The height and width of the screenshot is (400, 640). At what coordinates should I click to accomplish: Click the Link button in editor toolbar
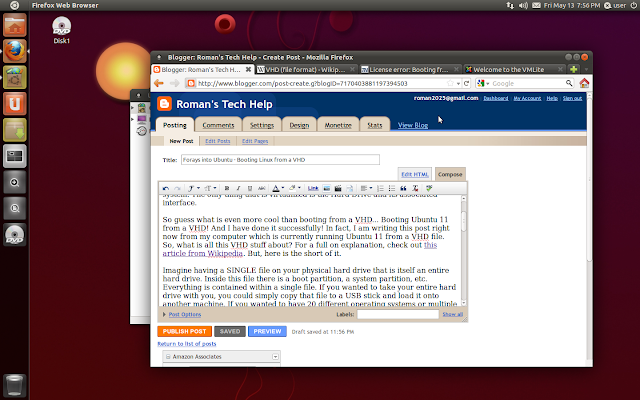[x=313, y=188]
